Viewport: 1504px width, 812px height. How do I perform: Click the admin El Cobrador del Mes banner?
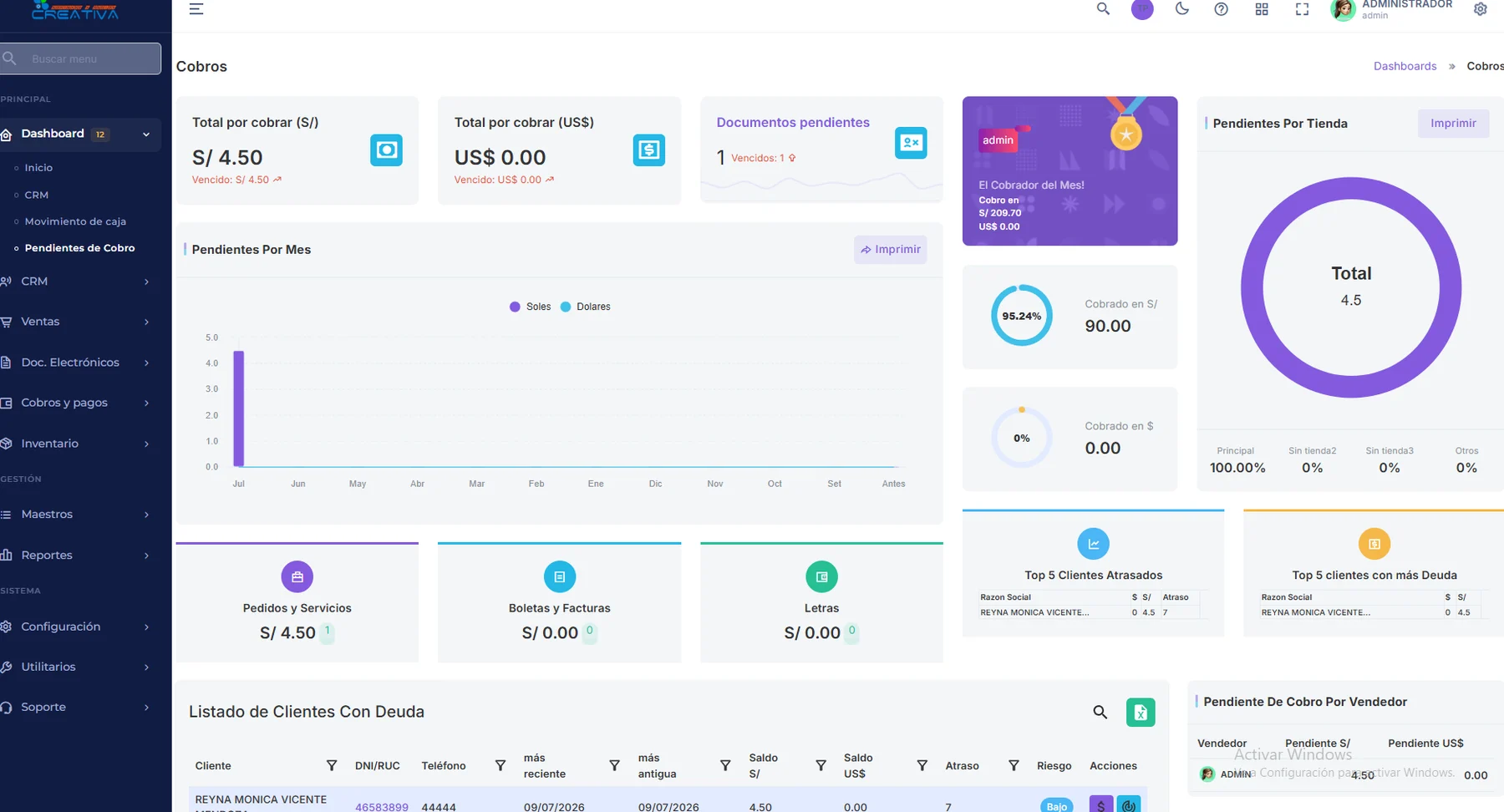point(1070,171)
